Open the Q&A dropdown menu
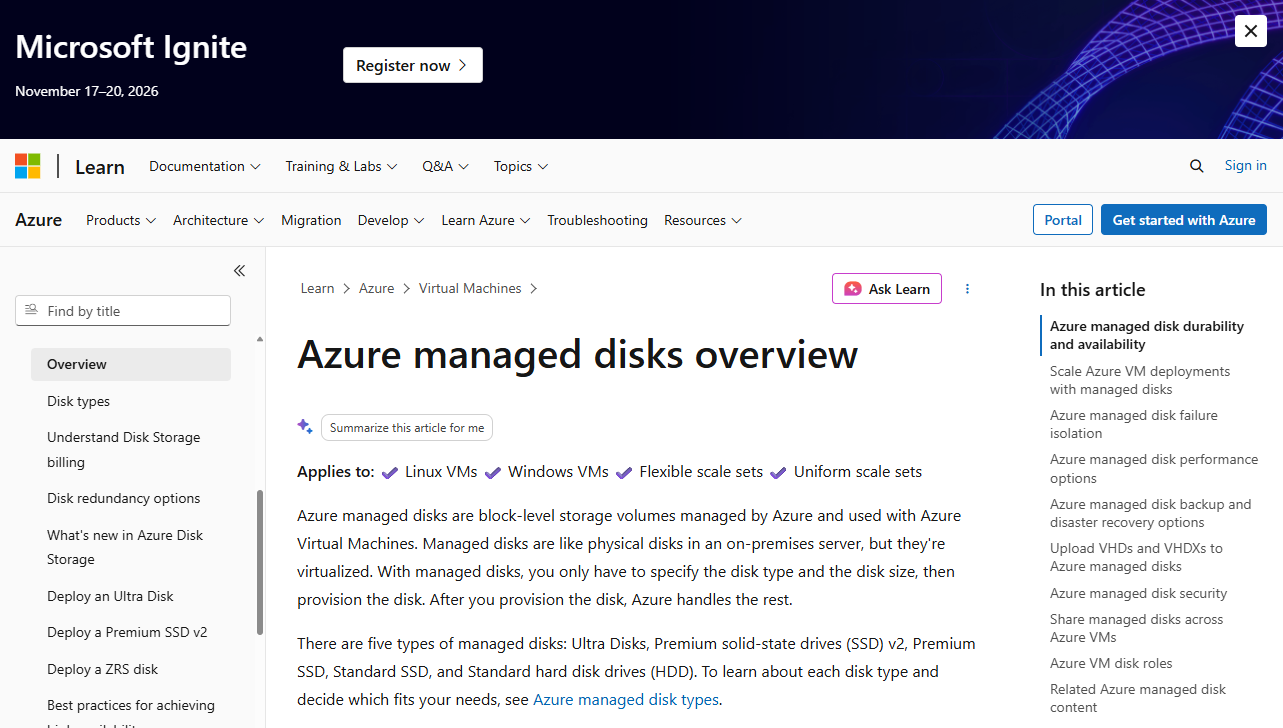Viewport: 1283px width, 728px height. coord(445,166)
